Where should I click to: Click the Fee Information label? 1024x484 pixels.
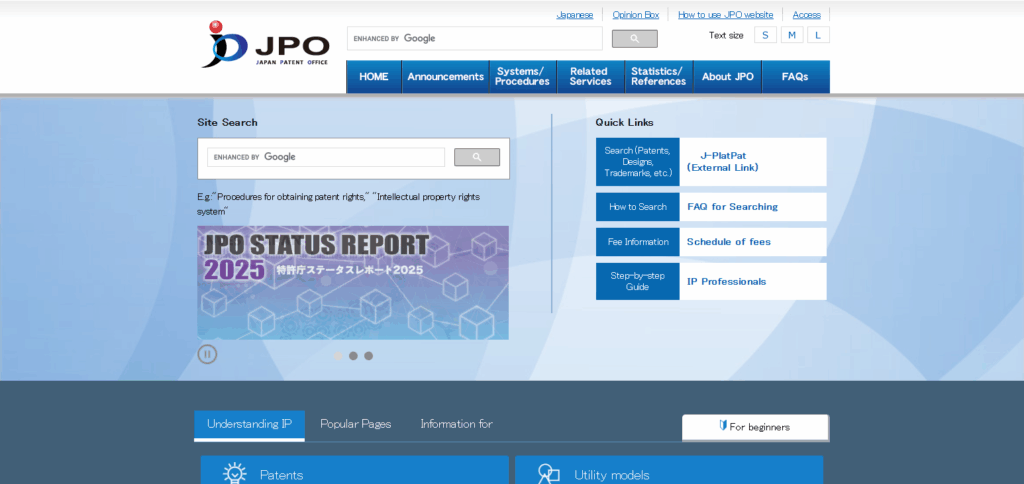637,242
